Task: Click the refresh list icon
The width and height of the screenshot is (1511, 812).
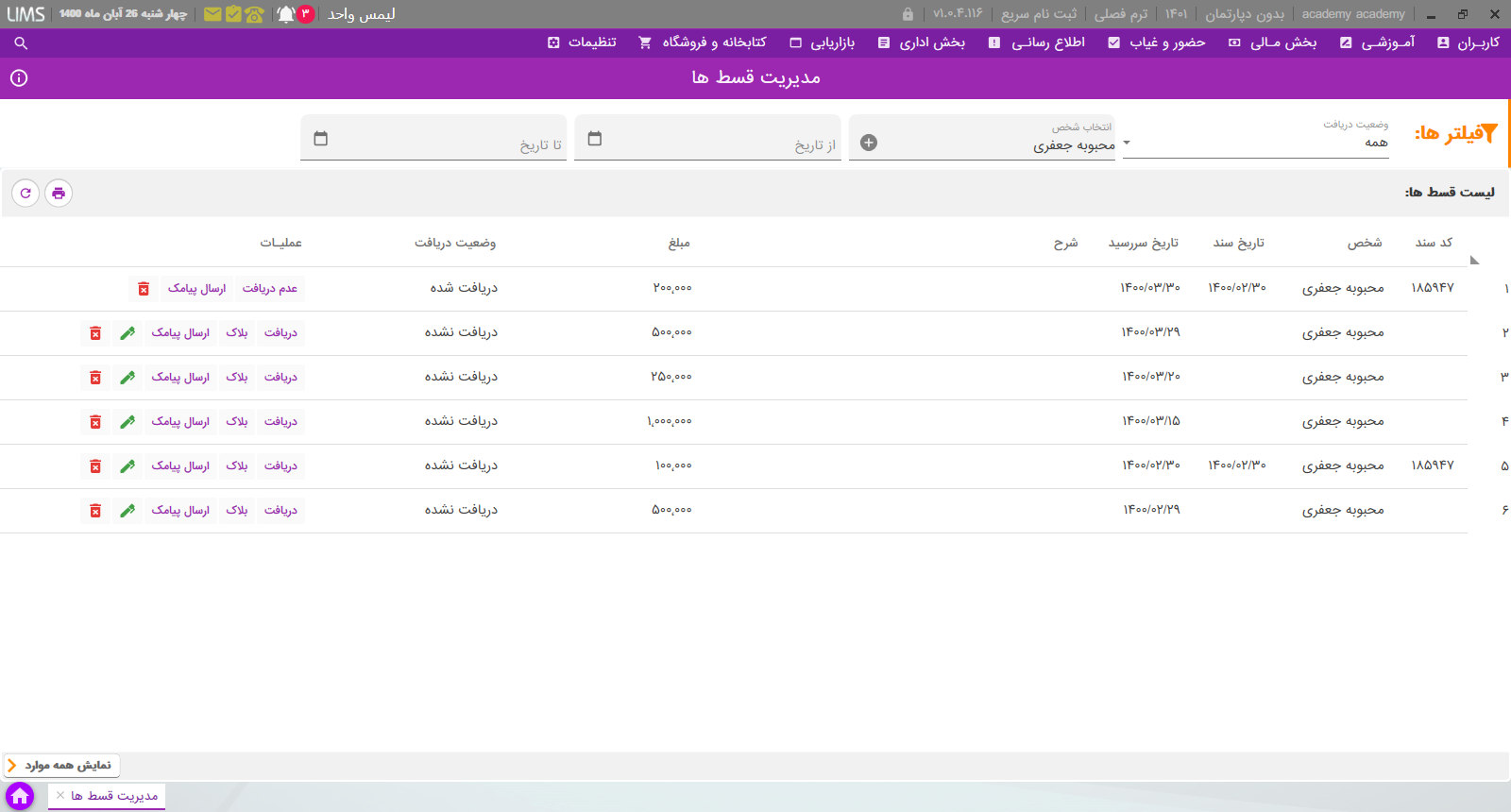Action: [x=25, y=193]
